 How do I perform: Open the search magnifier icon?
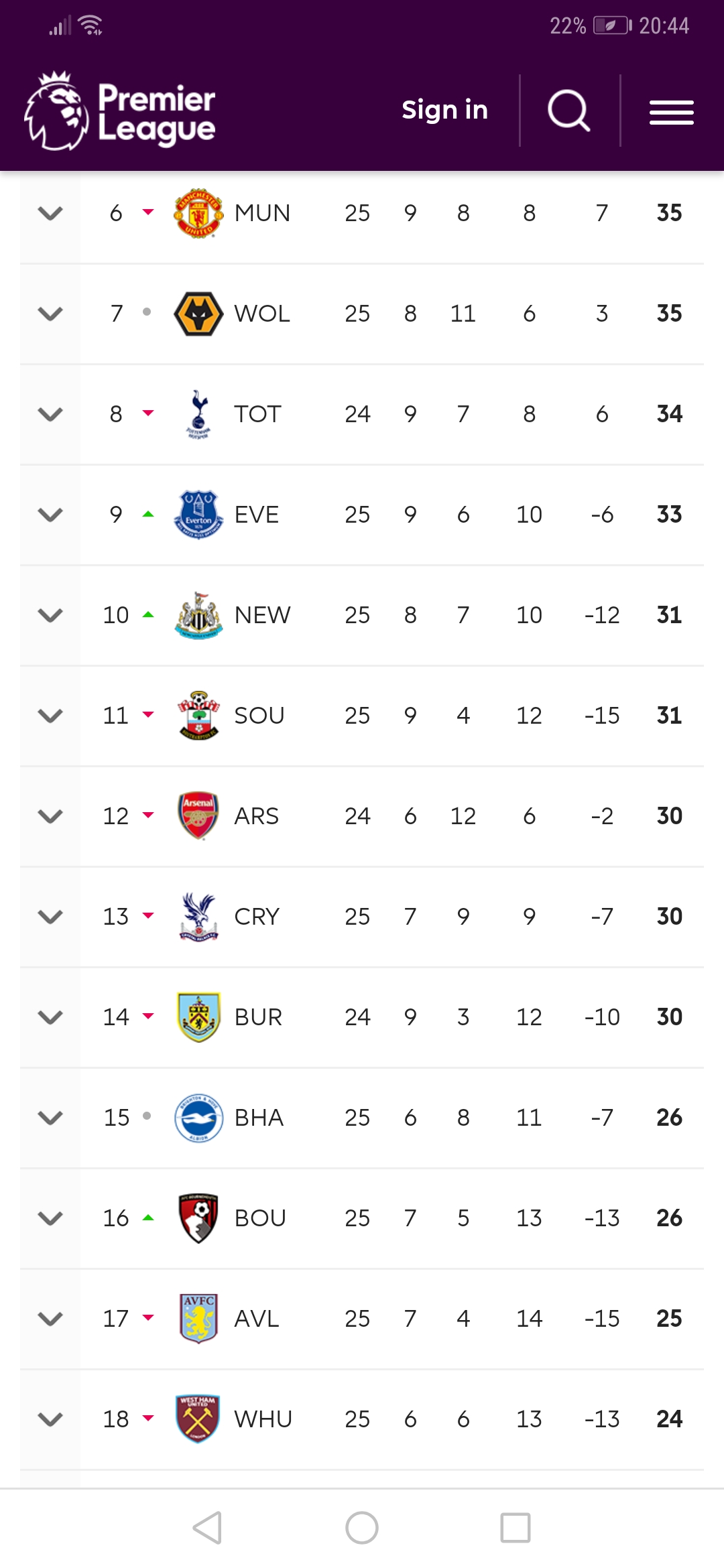[568, 111]
